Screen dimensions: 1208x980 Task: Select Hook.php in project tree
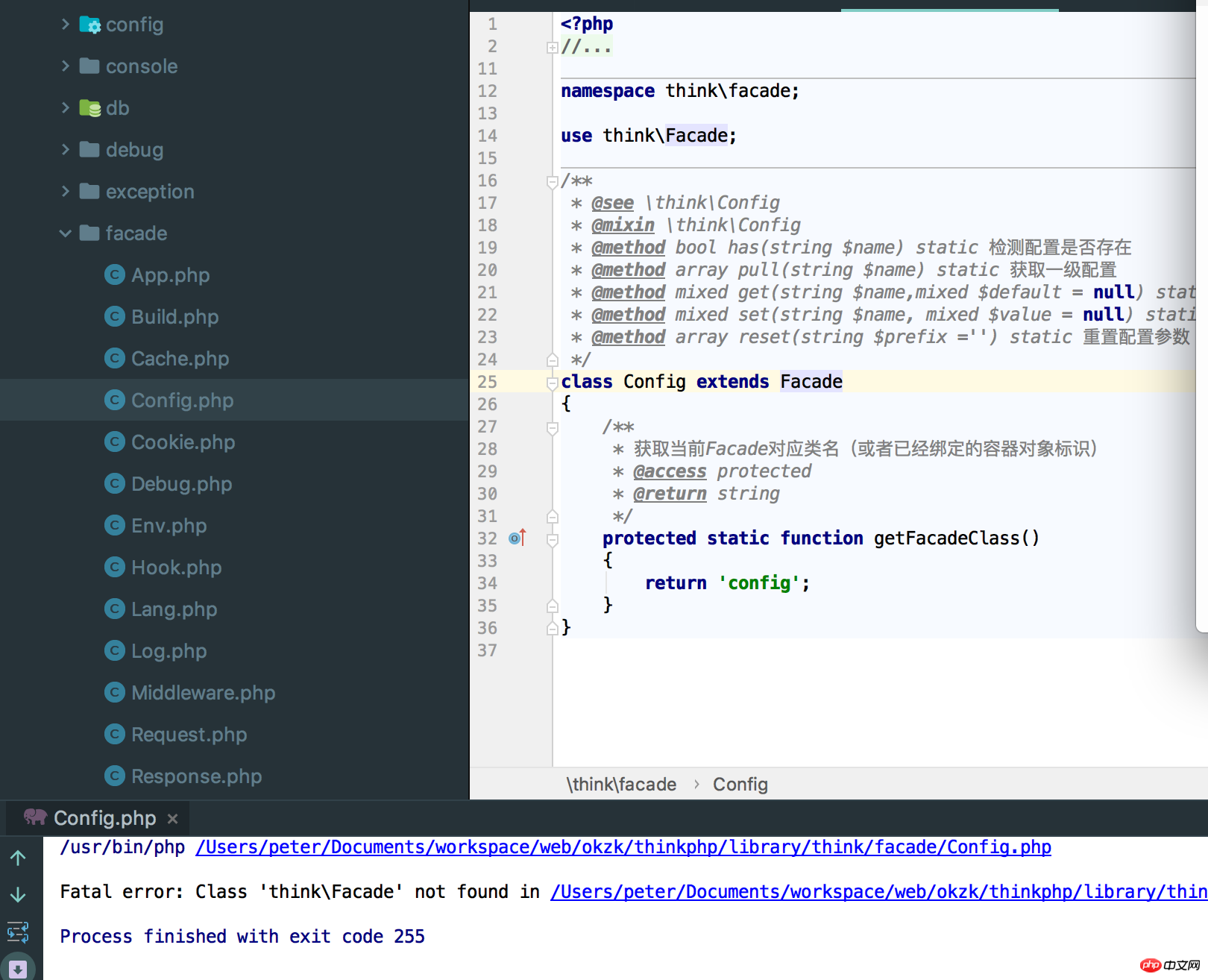tap(177, 568)
